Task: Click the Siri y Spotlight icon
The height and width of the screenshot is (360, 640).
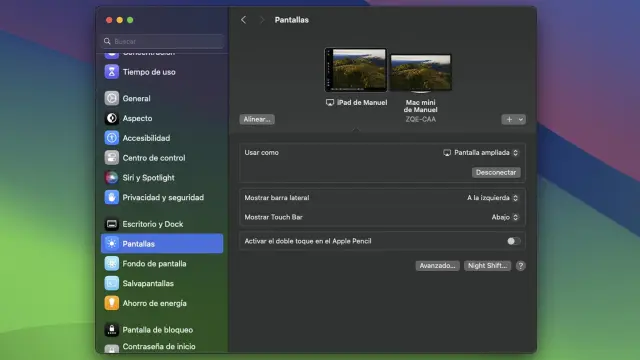Action: [111, 178]
